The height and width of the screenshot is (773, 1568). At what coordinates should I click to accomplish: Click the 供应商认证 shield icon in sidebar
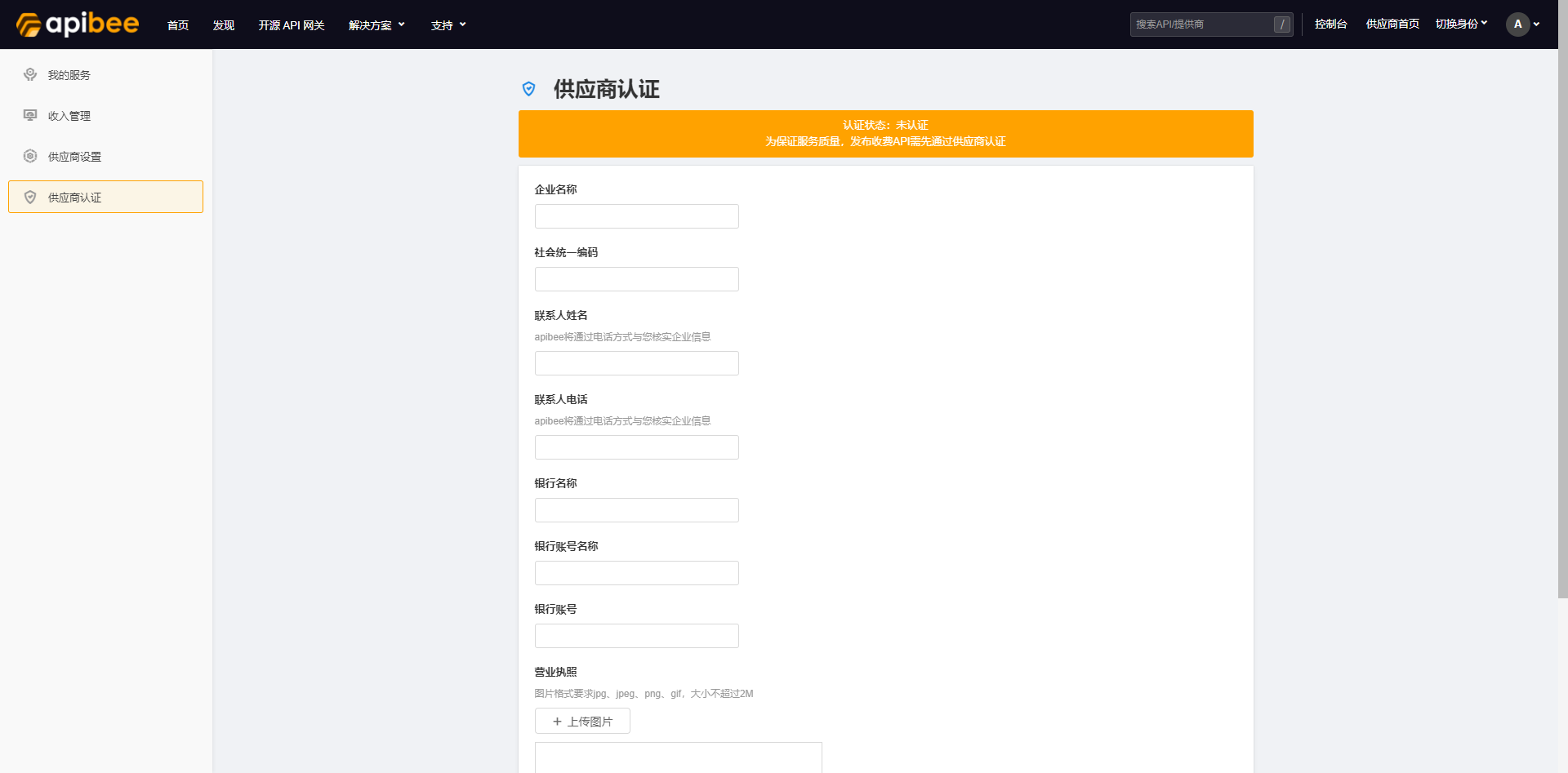(30, 197)
